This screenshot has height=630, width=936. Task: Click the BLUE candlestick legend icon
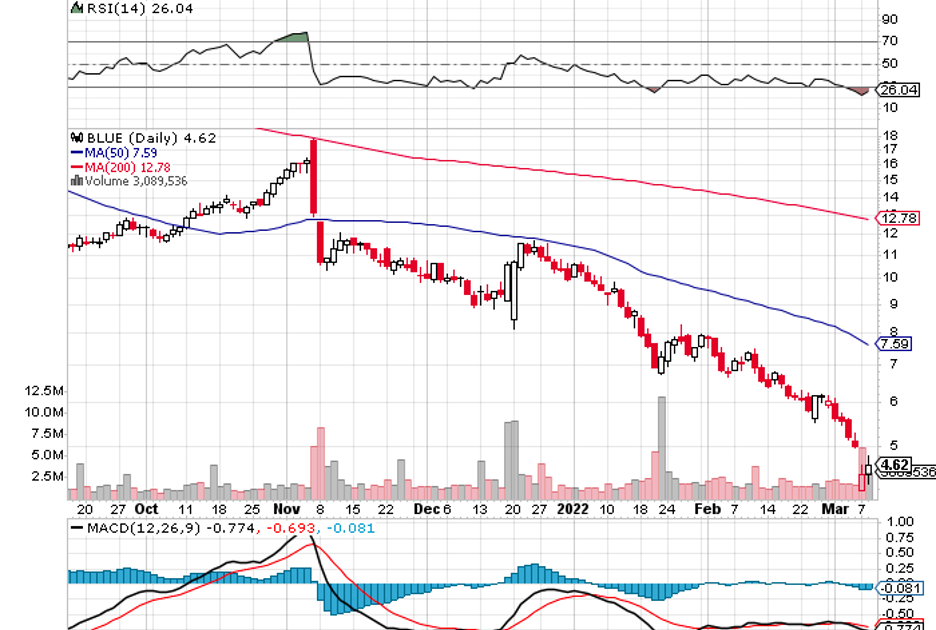(74, 138)
